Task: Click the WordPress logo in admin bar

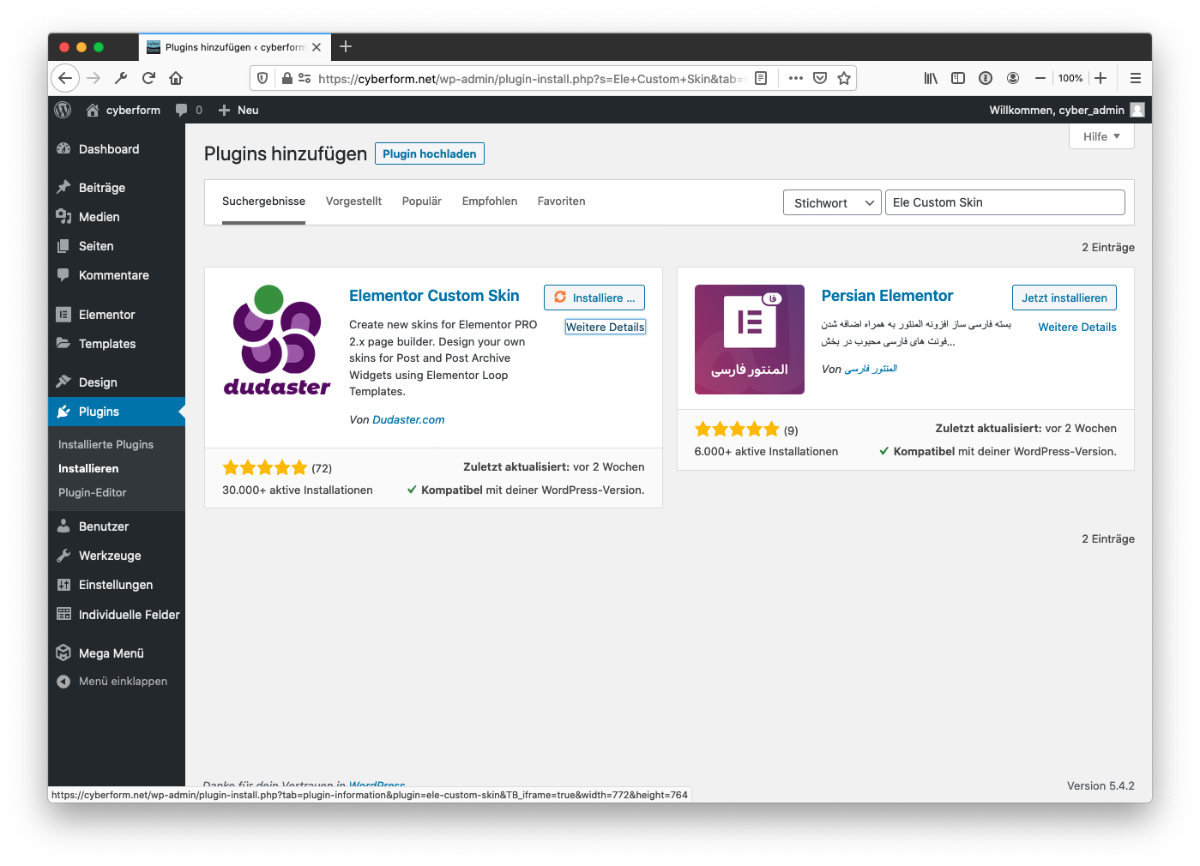Action: (63, 110)
